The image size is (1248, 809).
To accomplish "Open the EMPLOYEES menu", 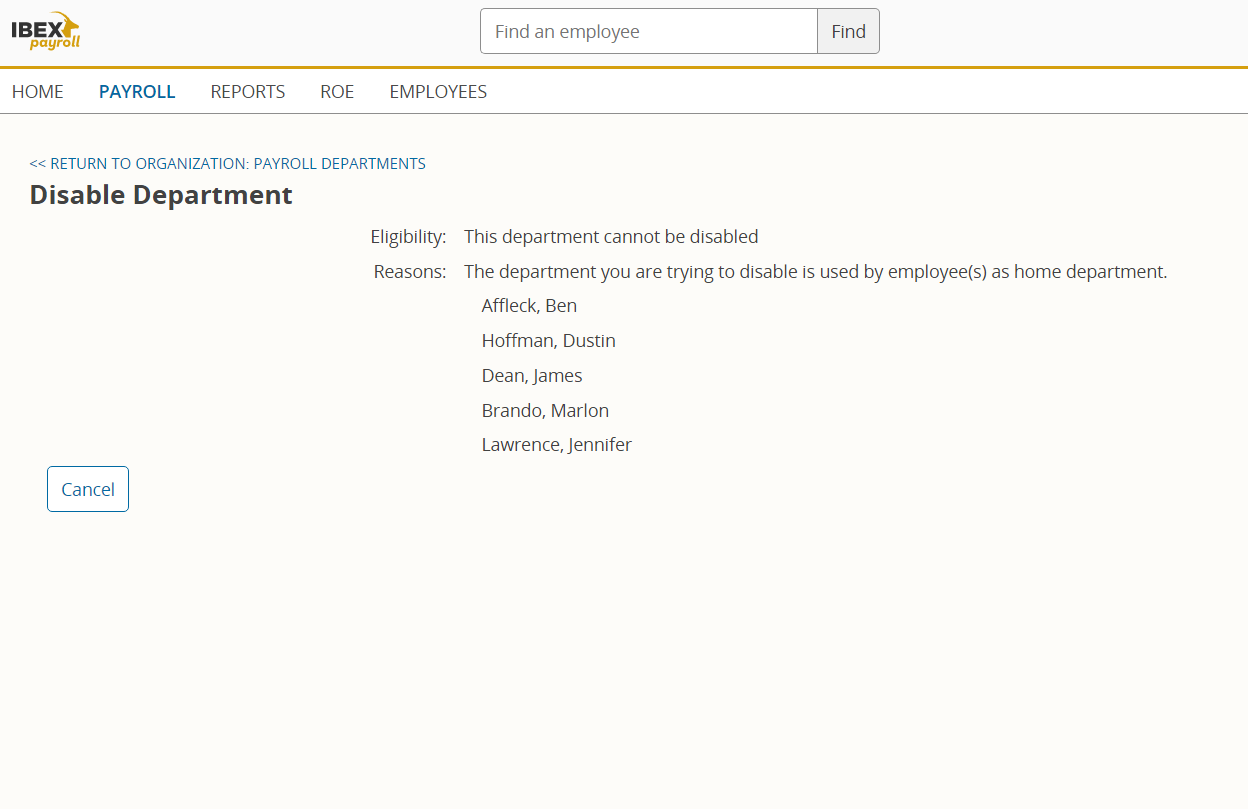I will (x=438, y=92).
